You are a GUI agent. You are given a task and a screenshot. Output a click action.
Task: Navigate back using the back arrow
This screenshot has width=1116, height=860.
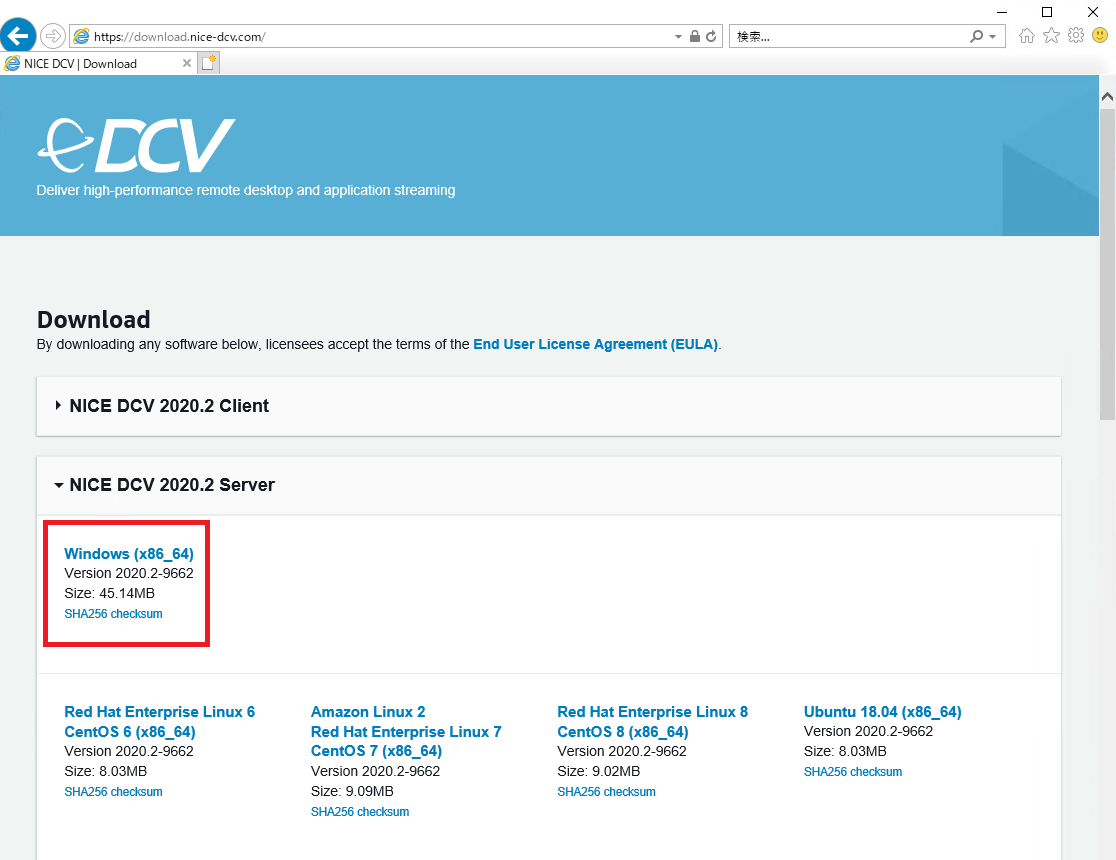[18, 35]
